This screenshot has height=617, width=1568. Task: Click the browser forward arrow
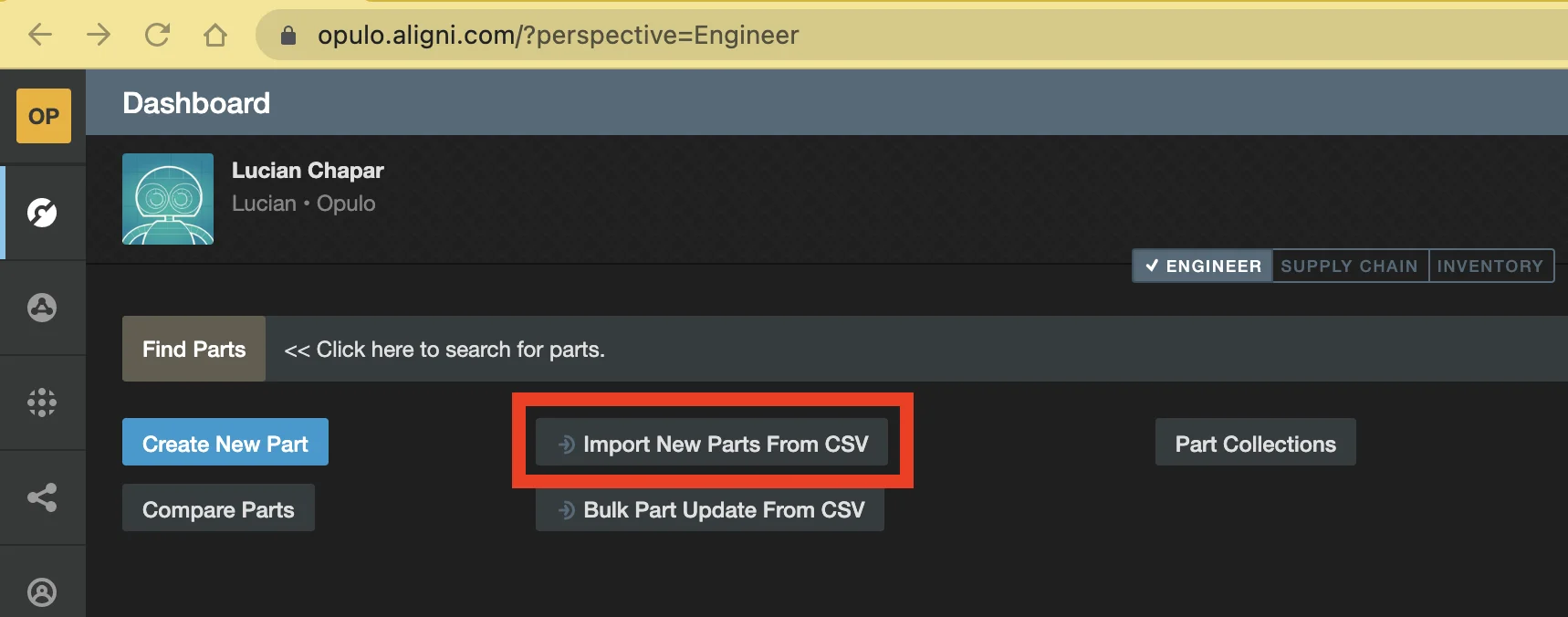coord(99,35)
